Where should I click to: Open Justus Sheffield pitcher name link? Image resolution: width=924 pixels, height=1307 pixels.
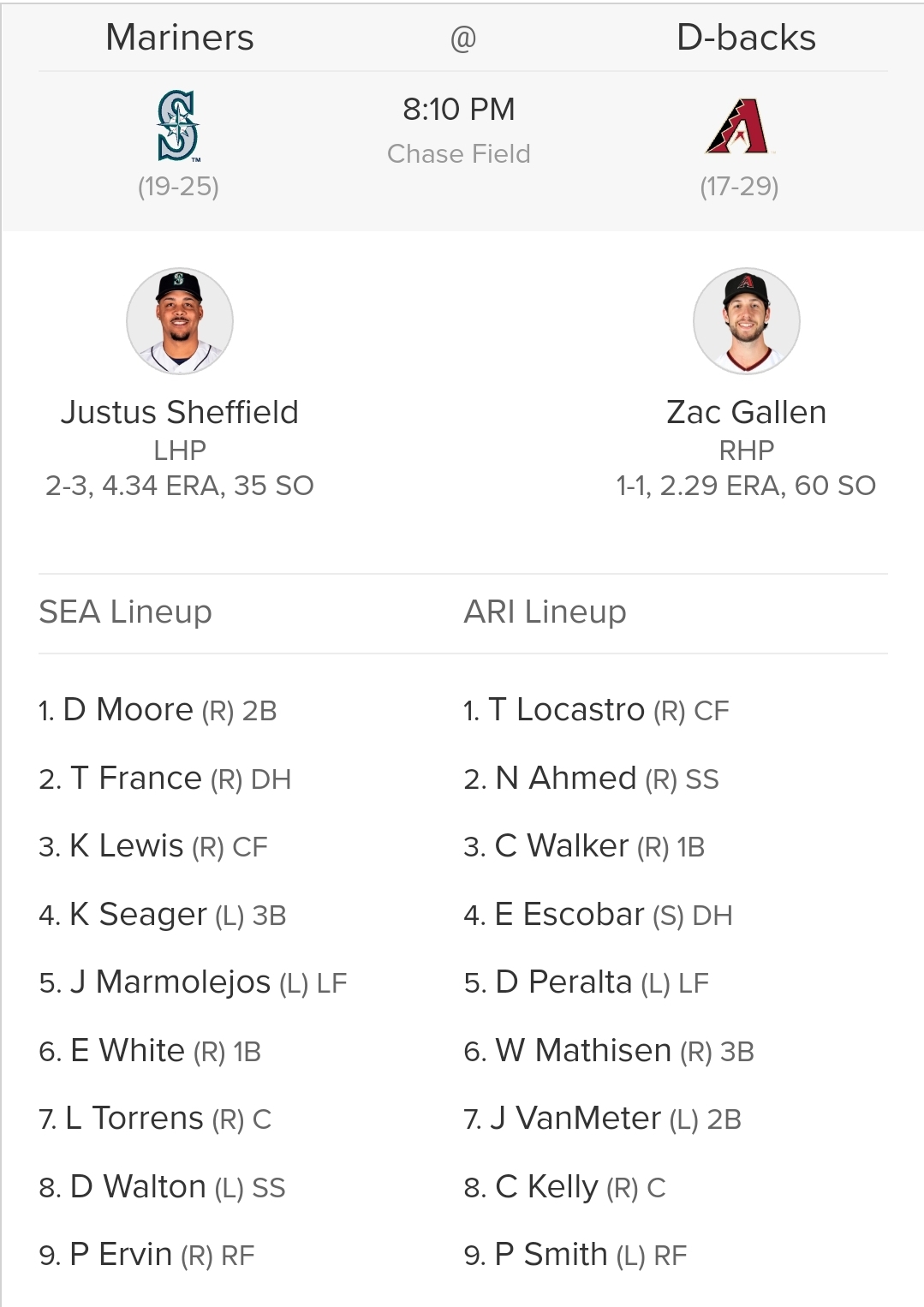click(x=180, y=412)
